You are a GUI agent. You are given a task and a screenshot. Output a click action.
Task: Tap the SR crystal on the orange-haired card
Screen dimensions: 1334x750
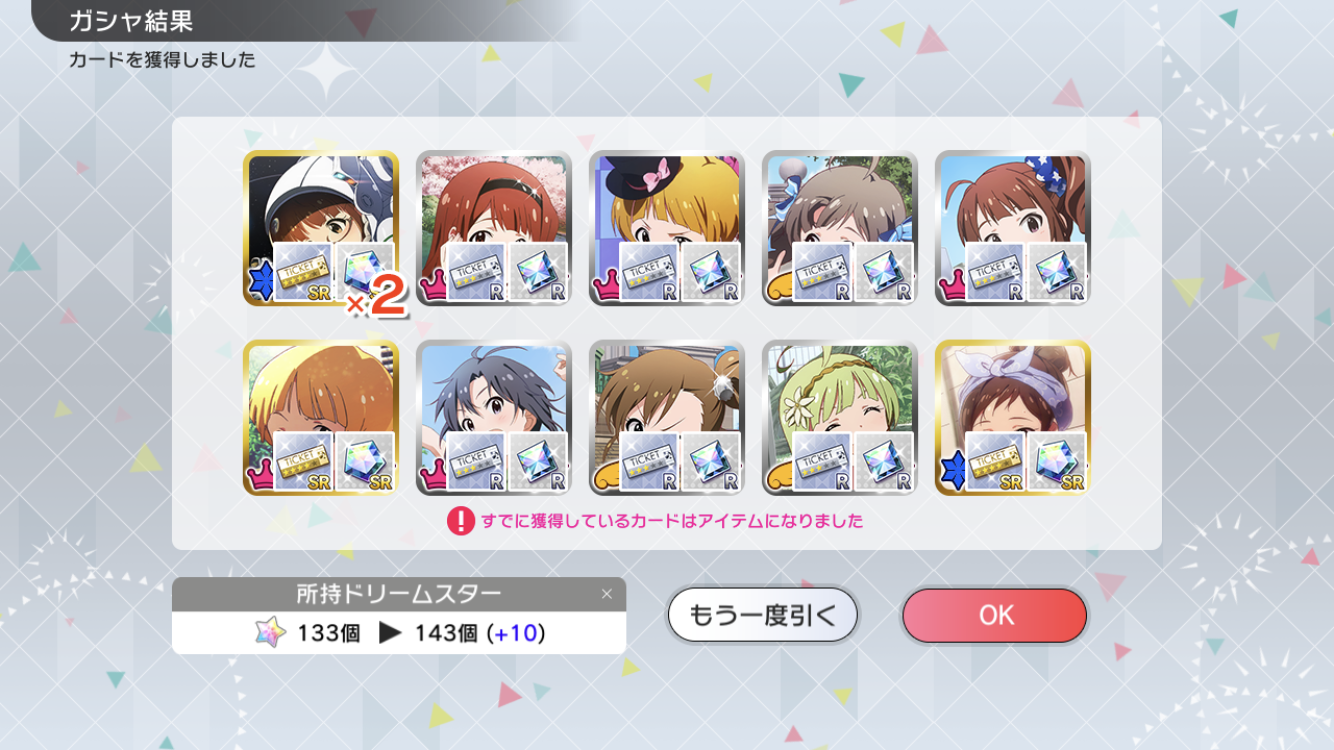click(365, 462)
